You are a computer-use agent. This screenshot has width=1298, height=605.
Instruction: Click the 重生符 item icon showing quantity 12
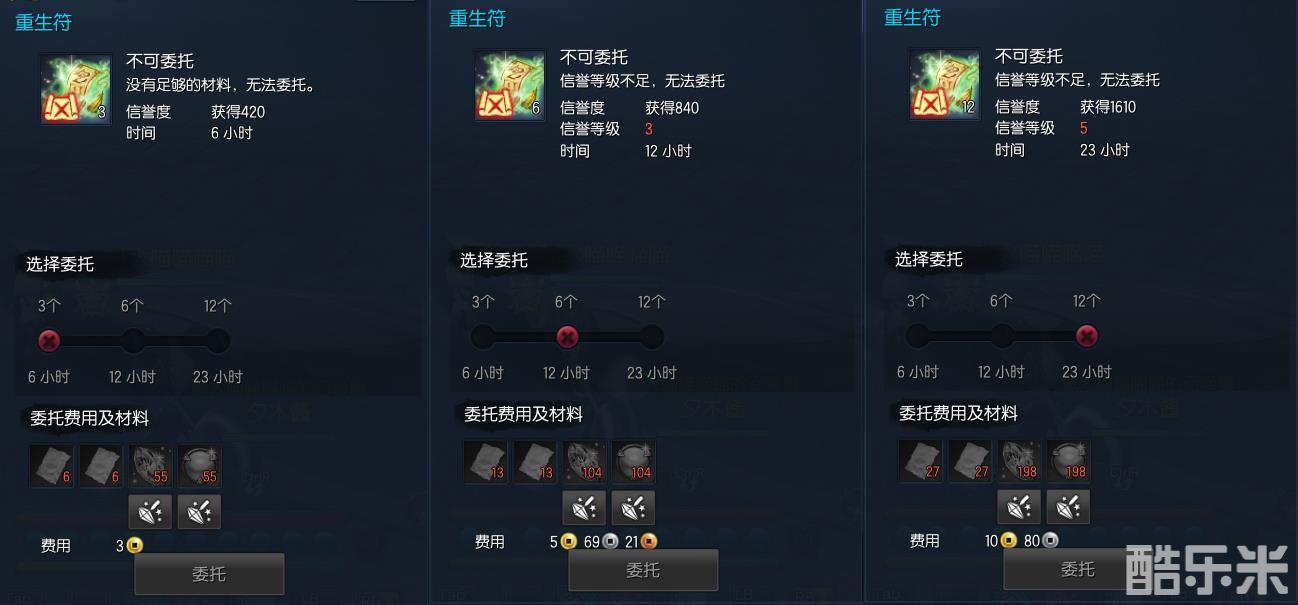coord(944,84)
